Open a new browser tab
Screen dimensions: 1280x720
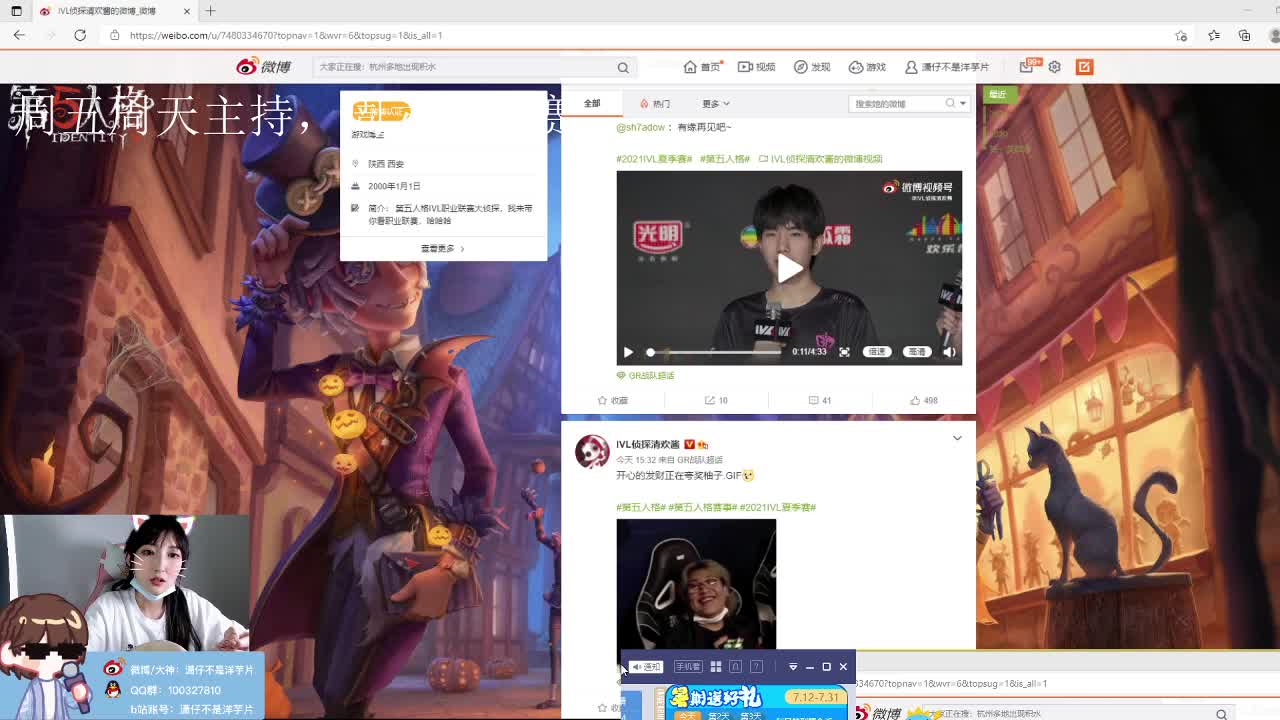pos(210,11)
